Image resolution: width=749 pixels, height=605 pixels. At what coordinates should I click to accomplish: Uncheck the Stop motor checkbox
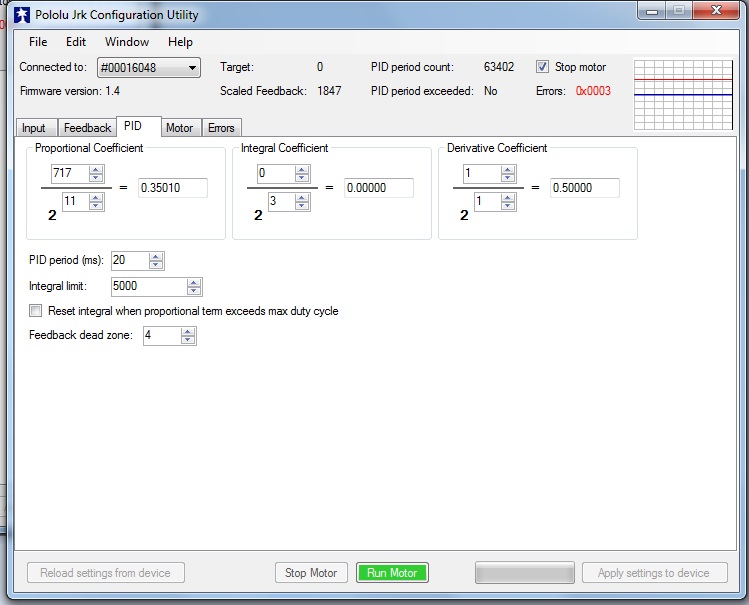pyautogui.click(x=542, y=67)
